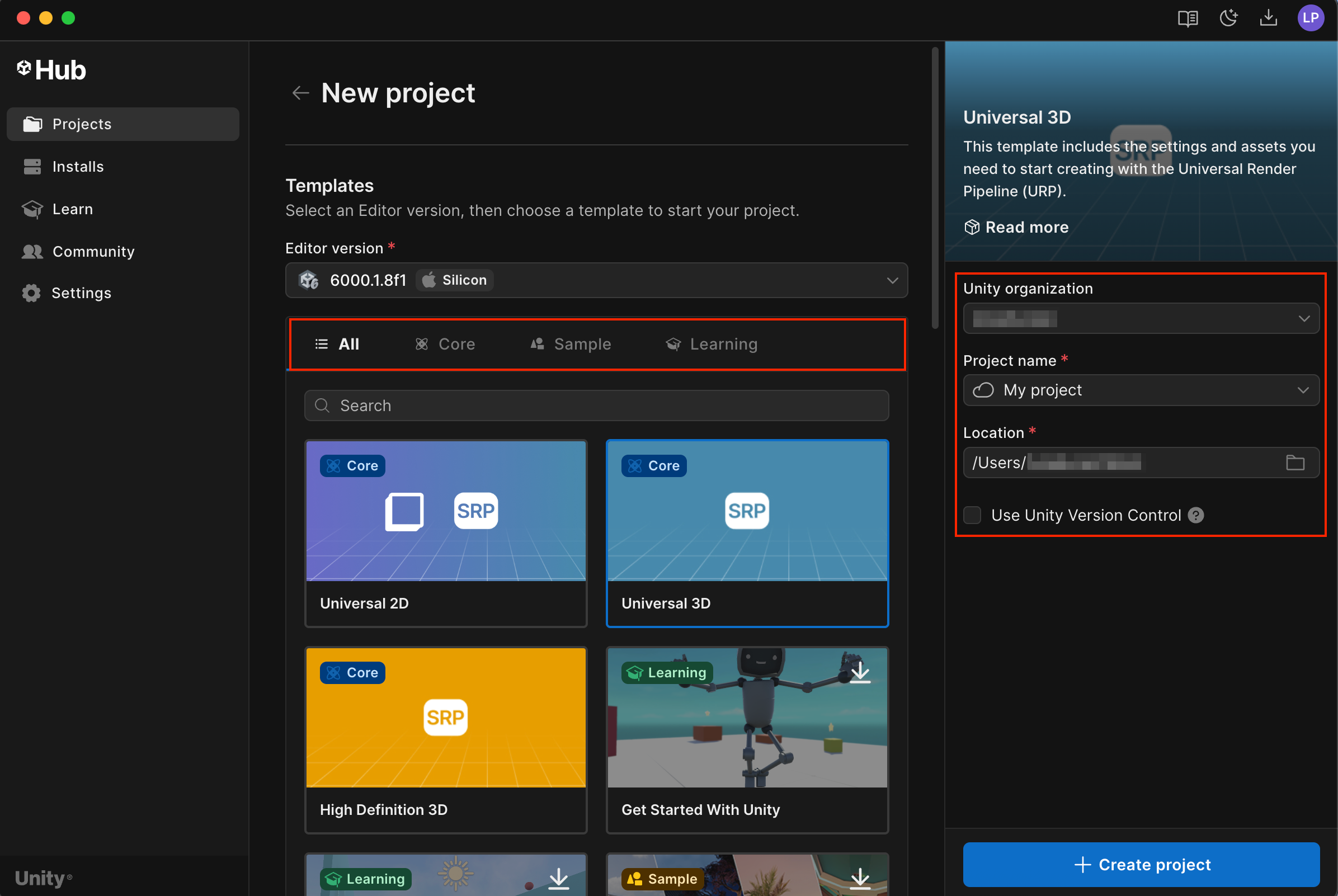Image resolution: width=1338 pixels, height=896 pixels.
Task: Open the LP account avatar
Action: 1310,18
